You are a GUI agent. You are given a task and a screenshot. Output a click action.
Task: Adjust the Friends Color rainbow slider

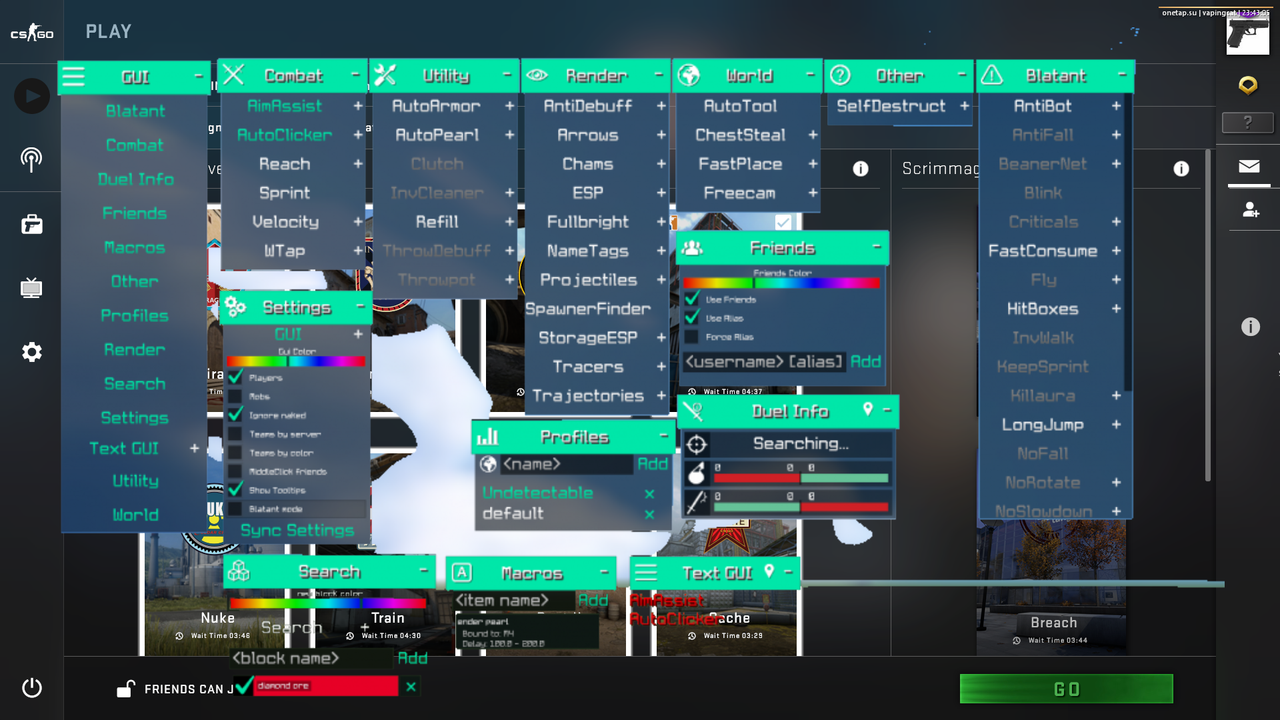coord(782,283)
